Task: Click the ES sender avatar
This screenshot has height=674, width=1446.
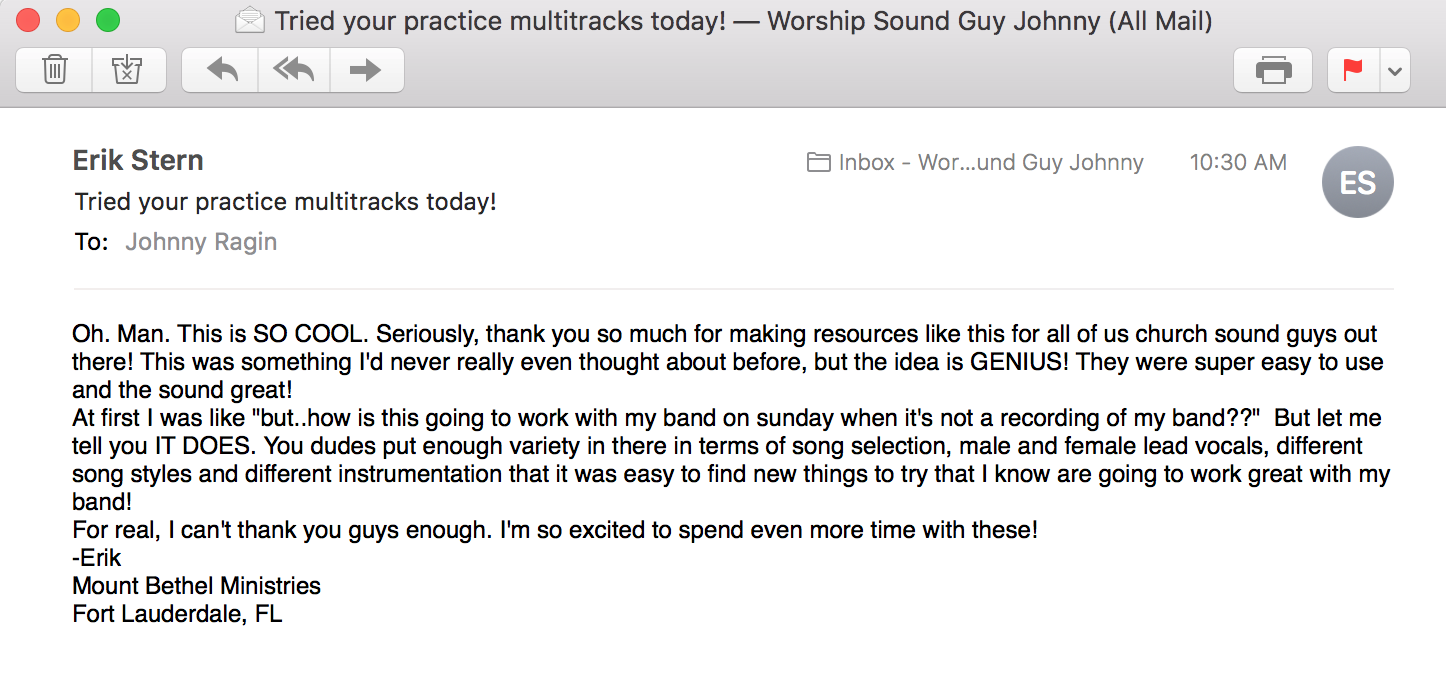Action: click(x=1357, y=182)
